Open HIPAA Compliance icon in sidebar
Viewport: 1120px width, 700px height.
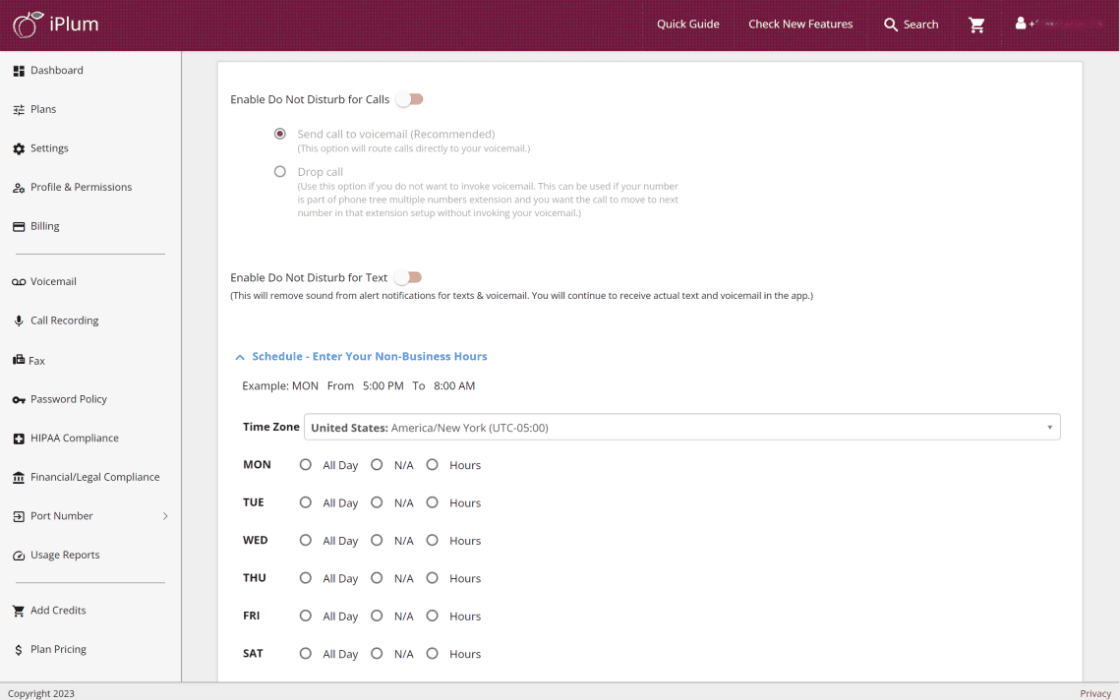click(18, 439)
